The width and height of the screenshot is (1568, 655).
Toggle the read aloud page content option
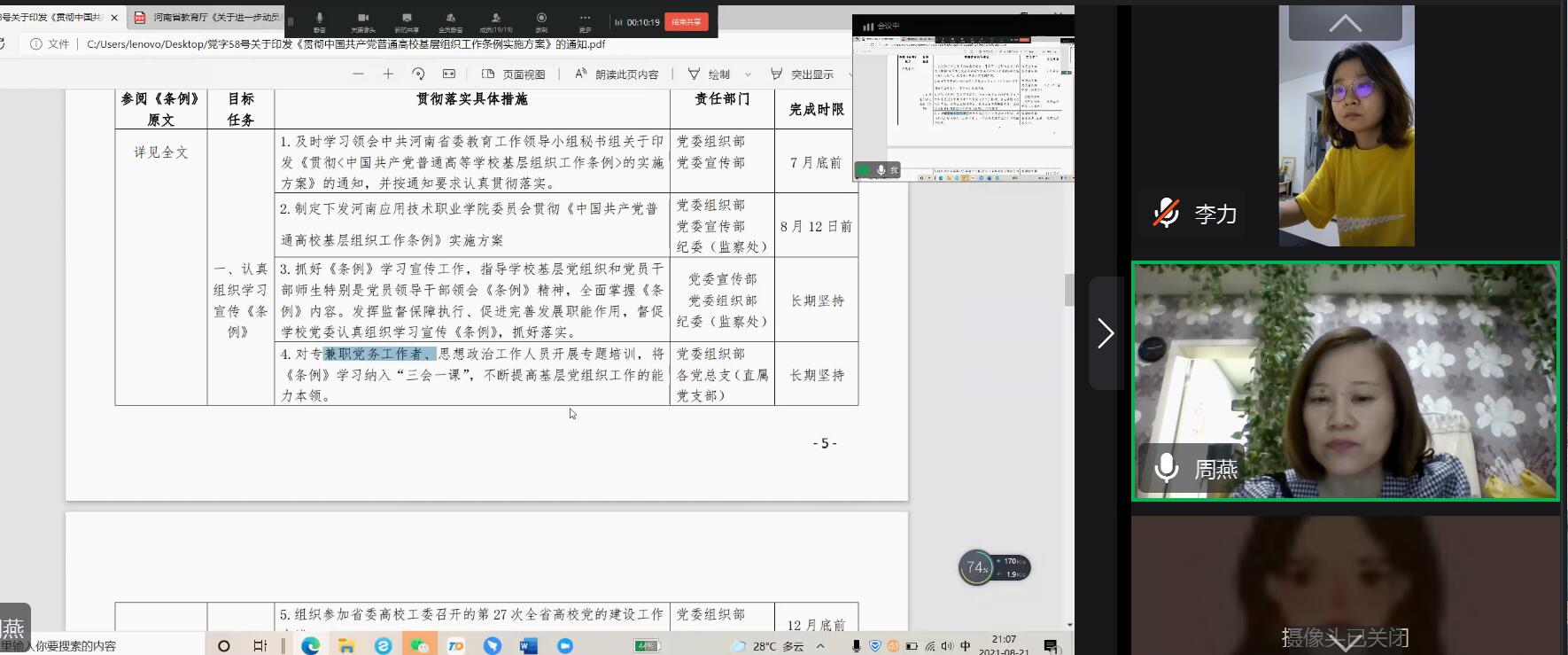tap(617, 74)
